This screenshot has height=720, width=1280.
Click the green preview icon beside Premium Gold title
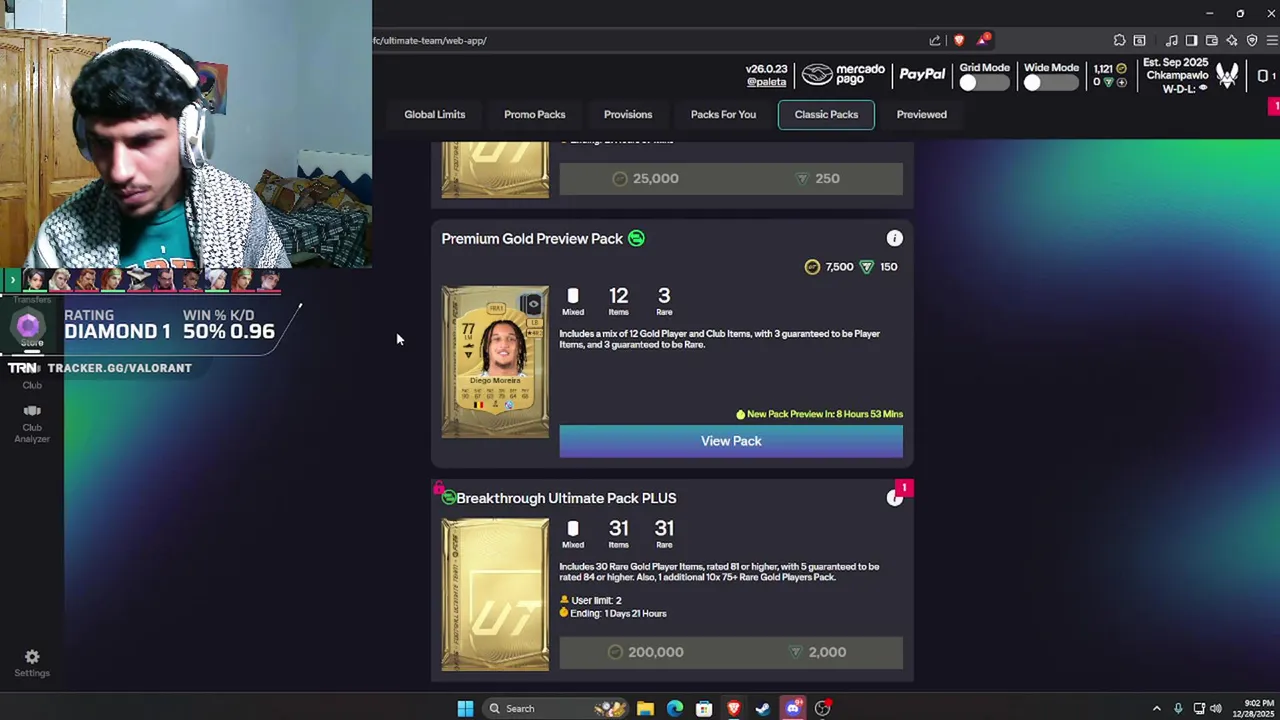point(636,238)
